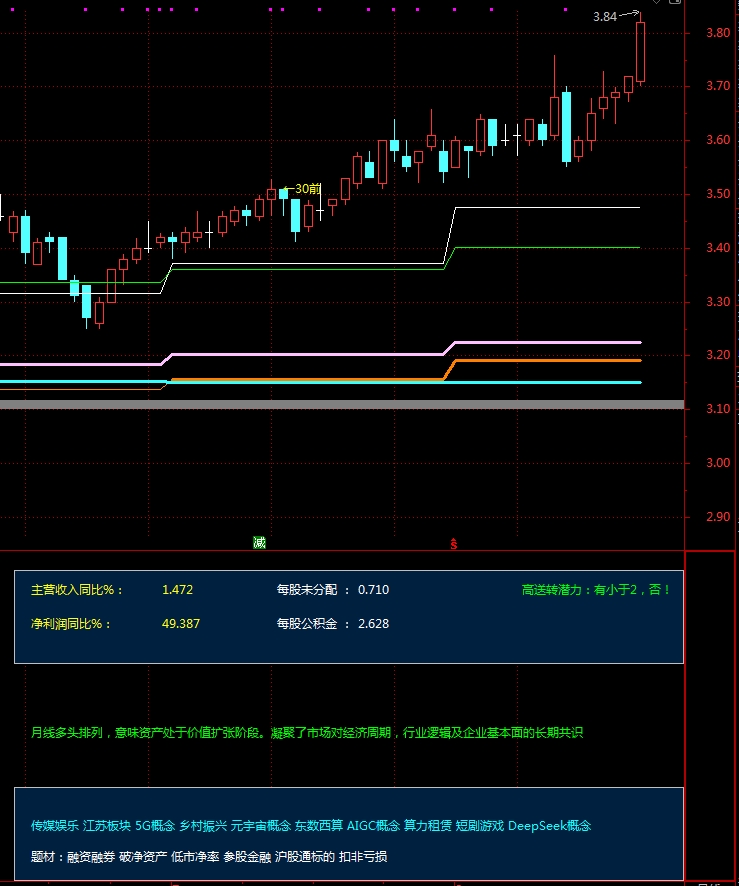Click the 3.20 price axis label
739x886 pixels.
click(x=718, y=355)
